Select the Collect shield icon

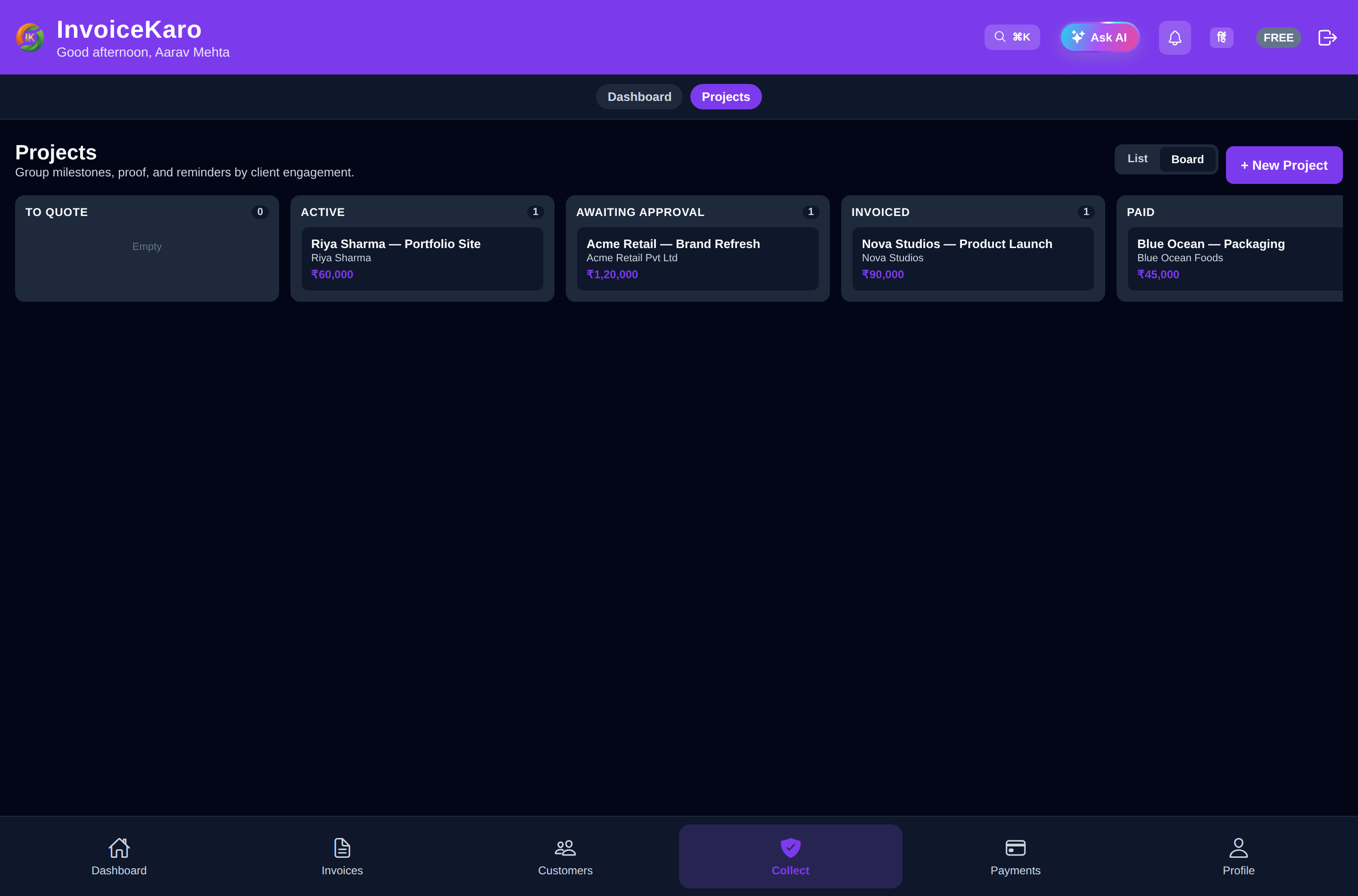click(x=791, y=847)
